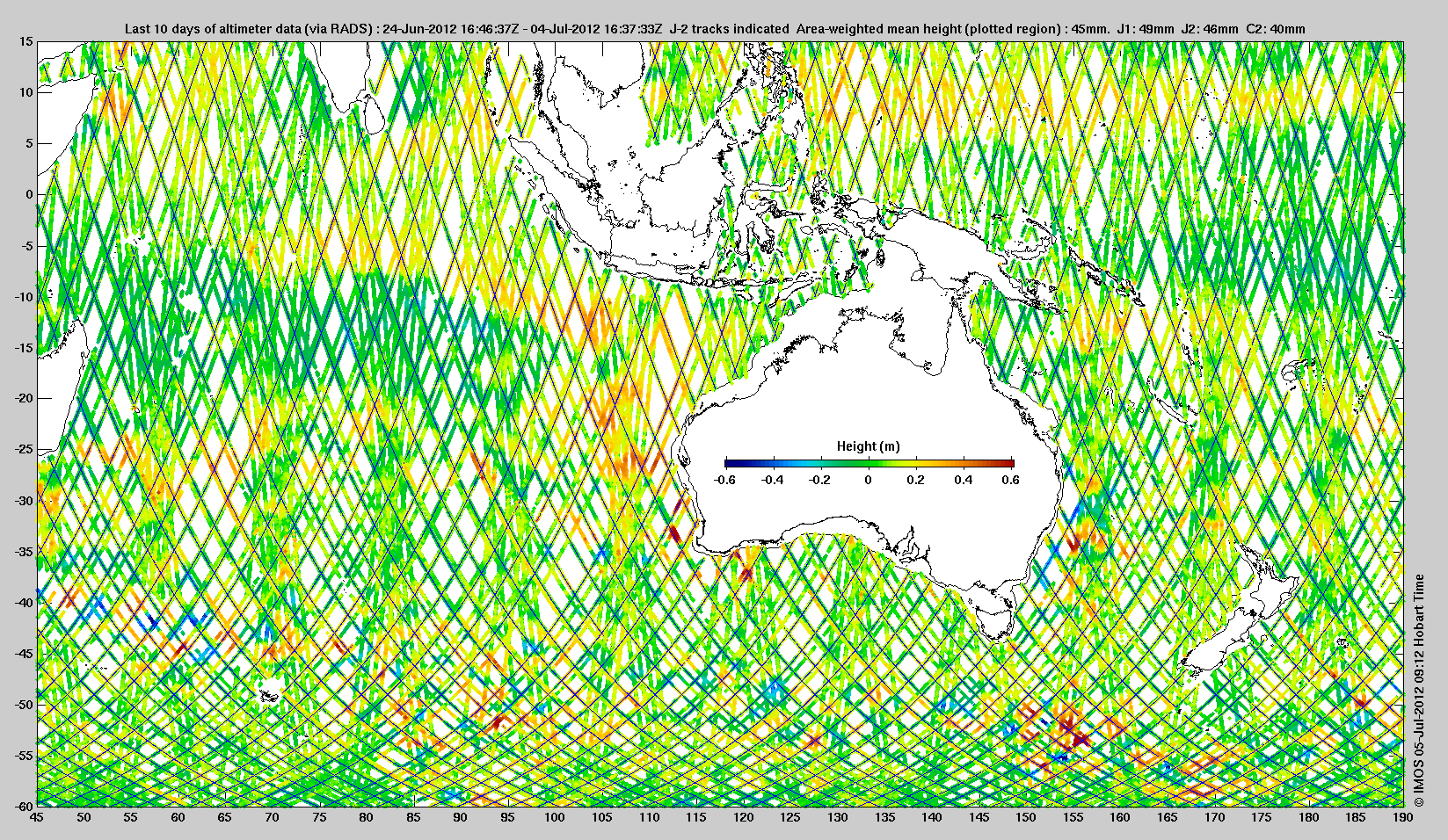Click the Height (m) colorbar label
1448x840 pixels.
pos(868,446)
